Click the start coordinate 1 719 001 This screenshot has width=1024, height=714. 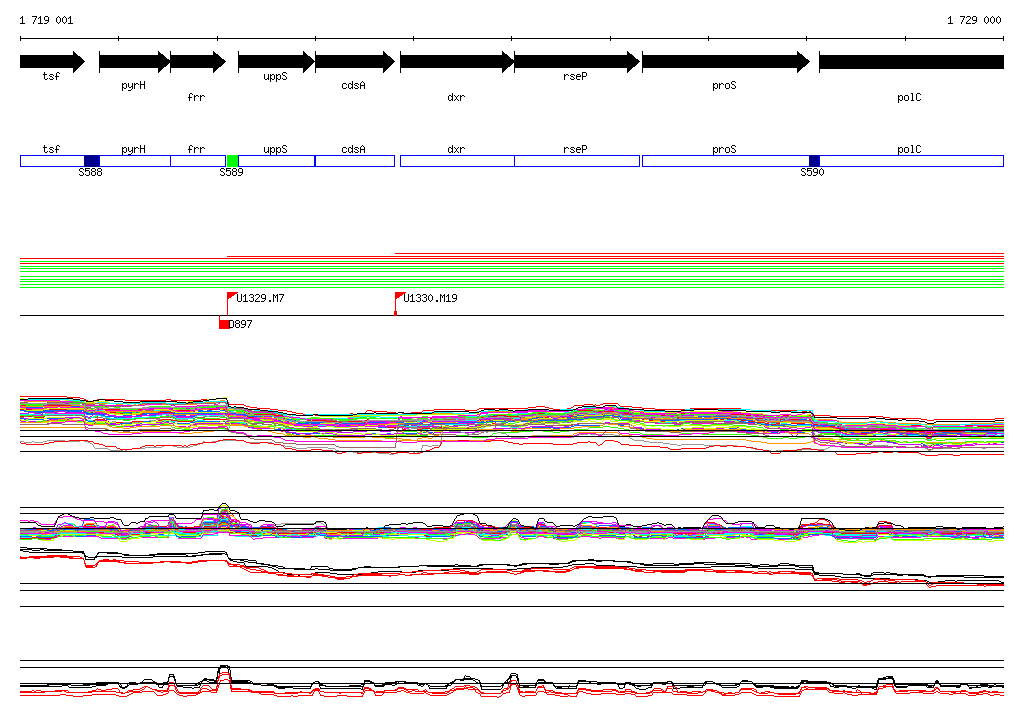point(46,20)
